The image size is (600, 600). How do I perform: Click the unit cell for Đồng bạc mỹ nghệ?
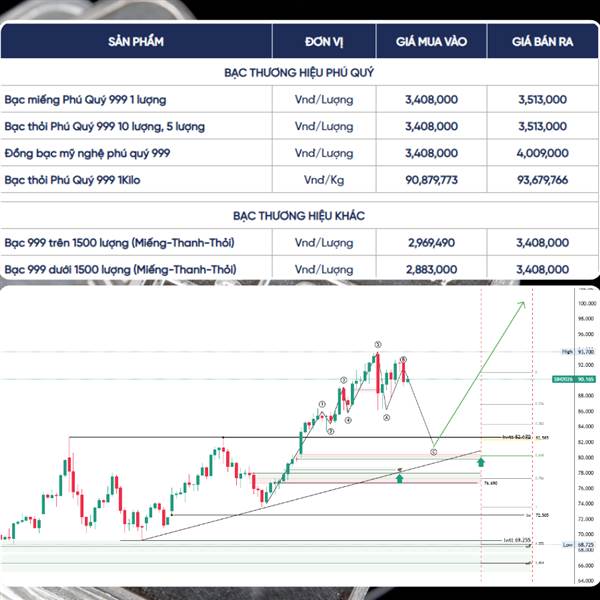point(324,153)
